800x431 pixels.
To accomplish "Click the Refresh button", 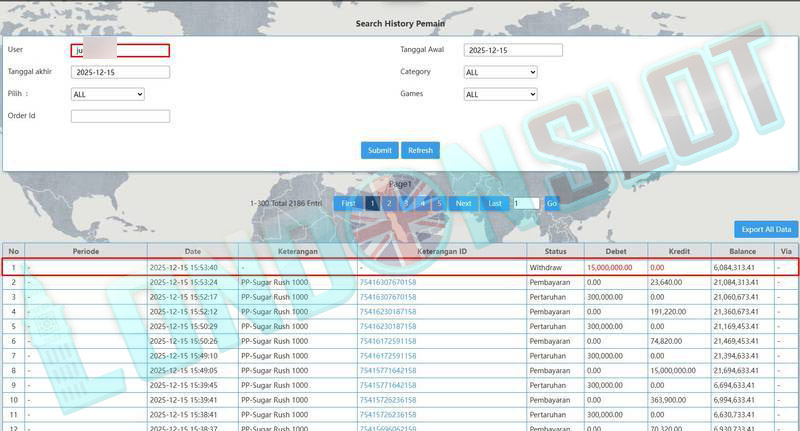I will pos(420,150).
